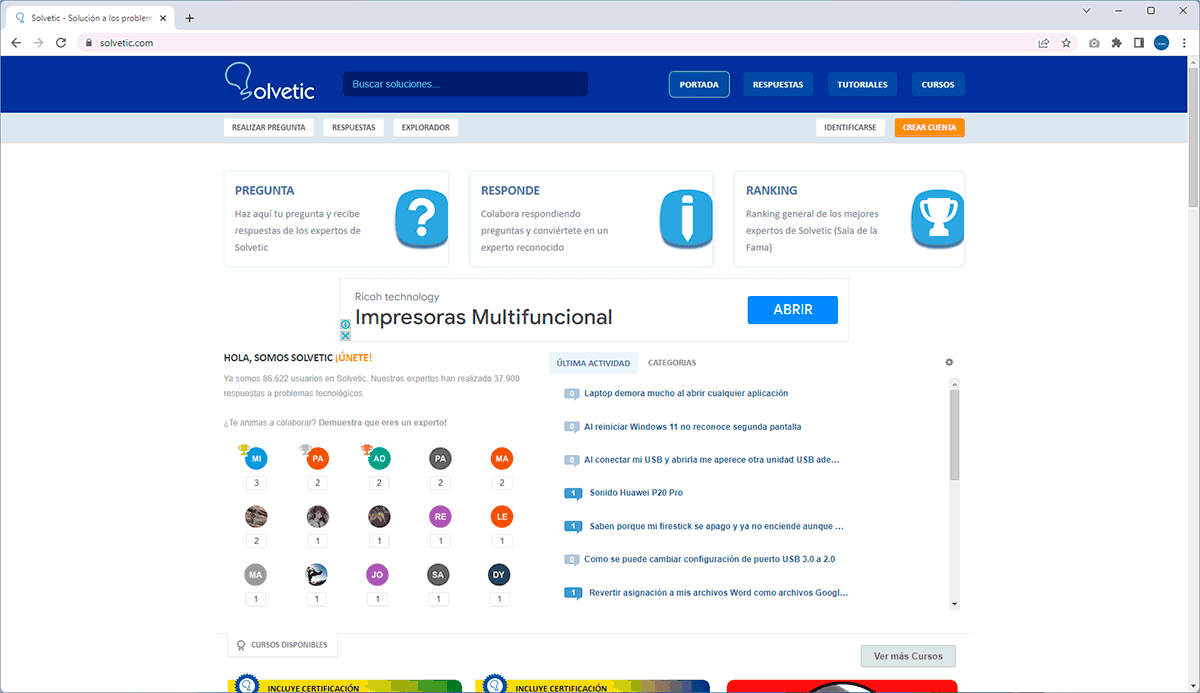Select the PORTADA menu item

point(699,85)
